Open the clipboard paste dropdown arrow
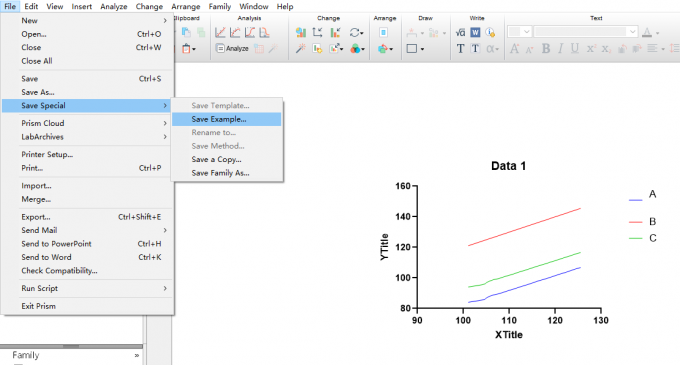The width and height of the screenshot is (680, 365). point(194,49)
